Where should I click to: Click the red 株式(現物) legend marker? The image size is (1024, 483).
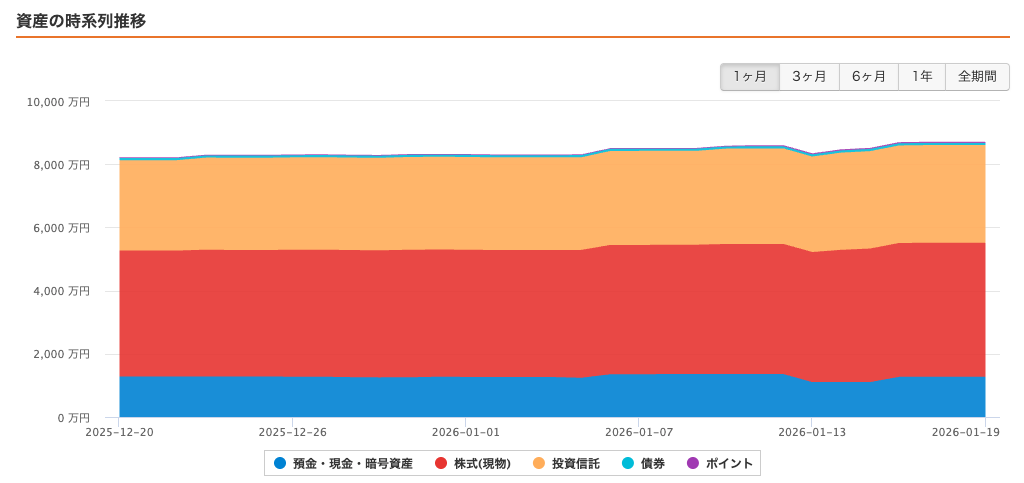[441, 464]
